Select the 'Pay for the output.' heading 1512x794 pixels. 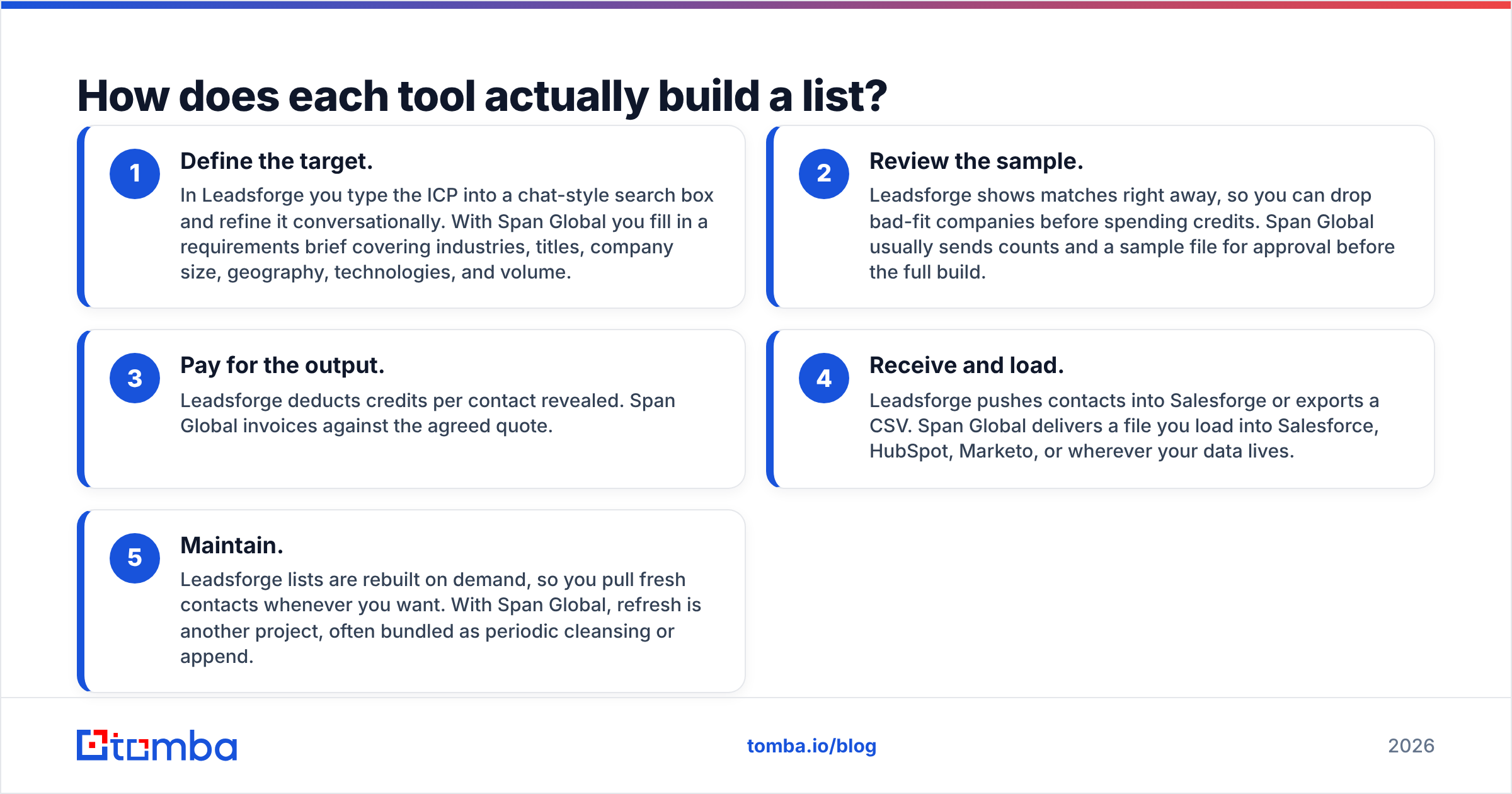click(282, 365)
